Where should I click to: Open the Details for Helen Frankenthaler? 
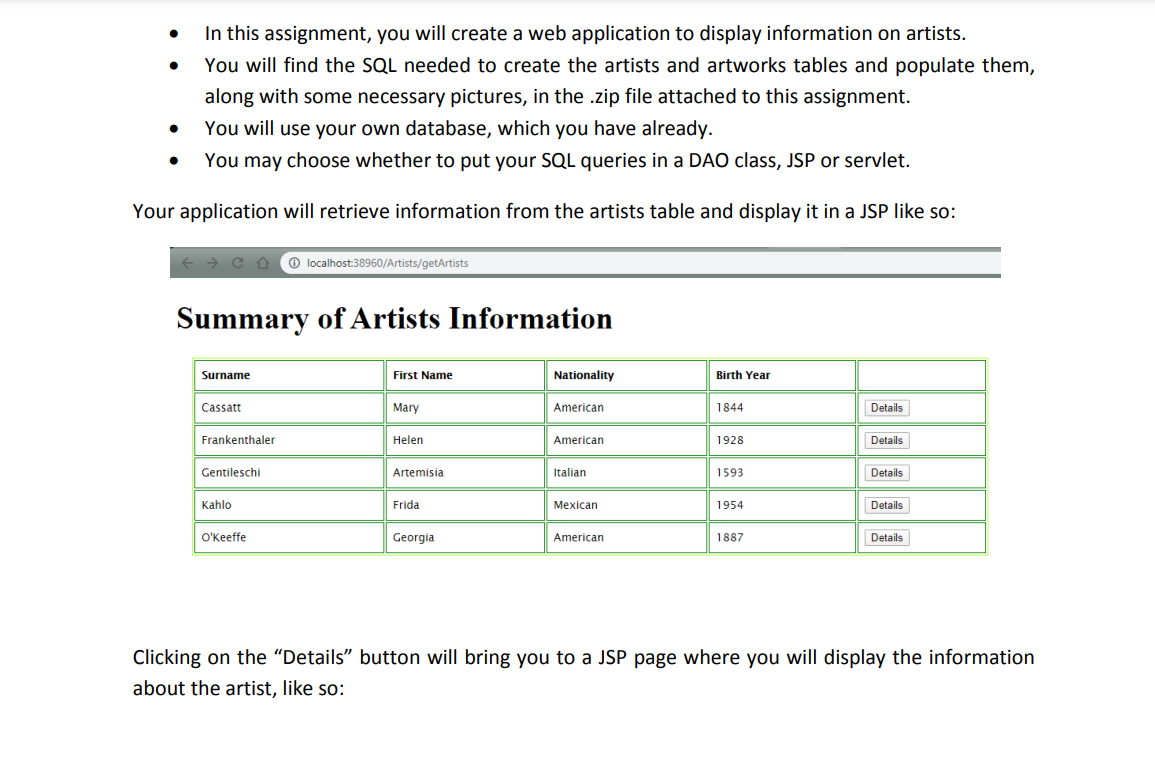(x=886, y=440)
